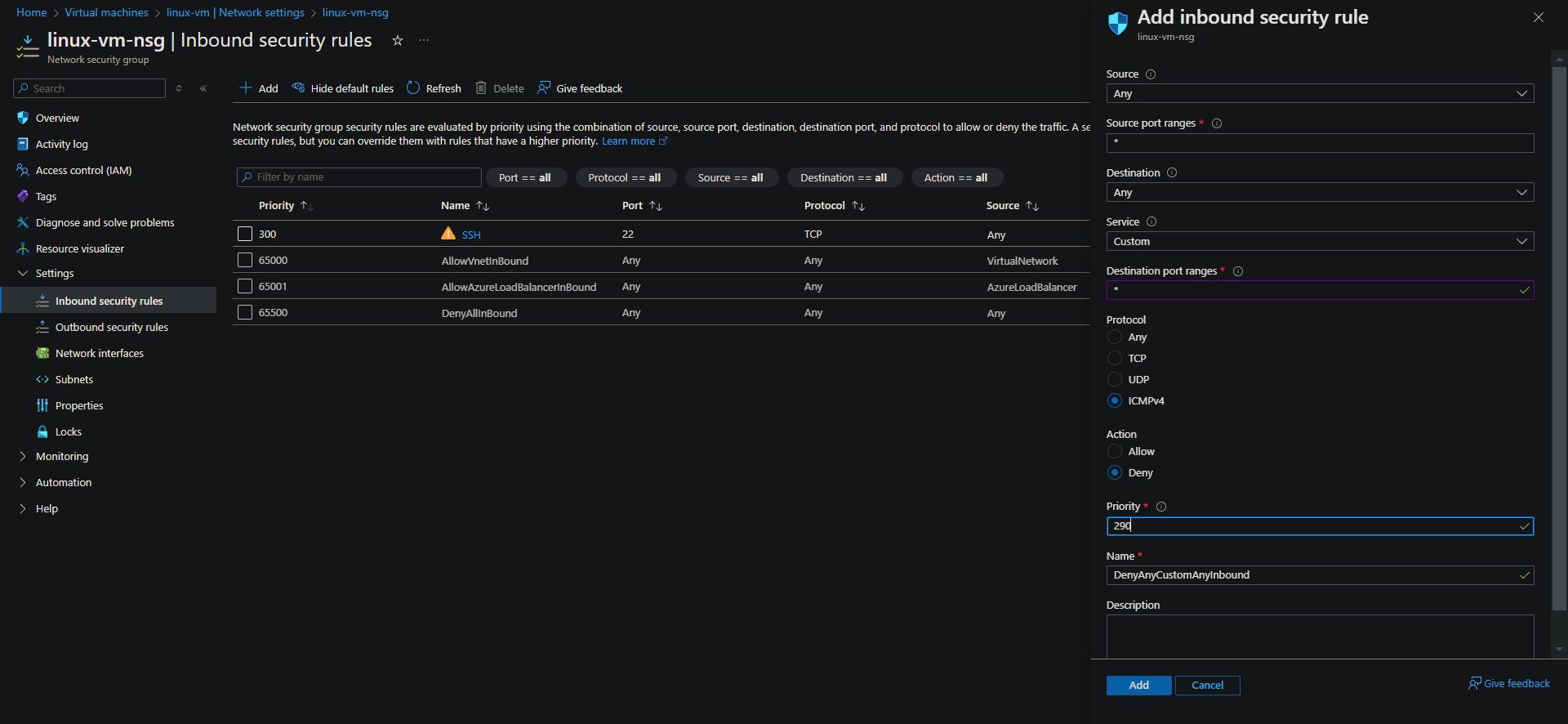Screen dimensions: 1568x724
Task: Click the Hide default rules eye icon
Action: 298,87
